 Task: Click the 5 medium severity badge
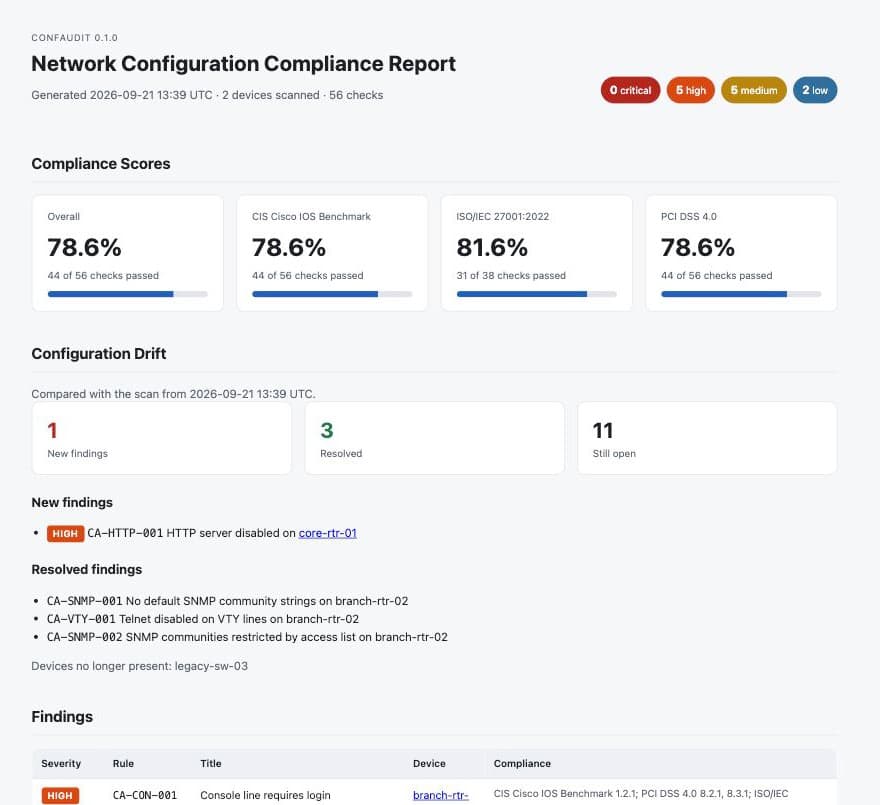754,90
